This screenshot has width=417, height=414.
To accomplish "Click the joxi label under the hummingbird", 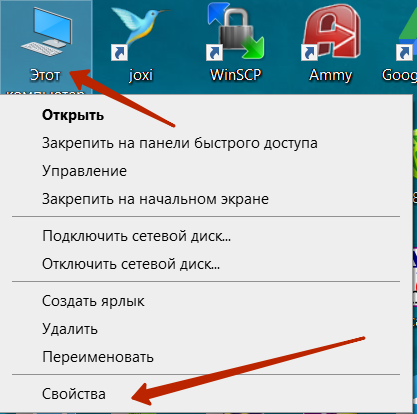I will (x=141, y=75).
